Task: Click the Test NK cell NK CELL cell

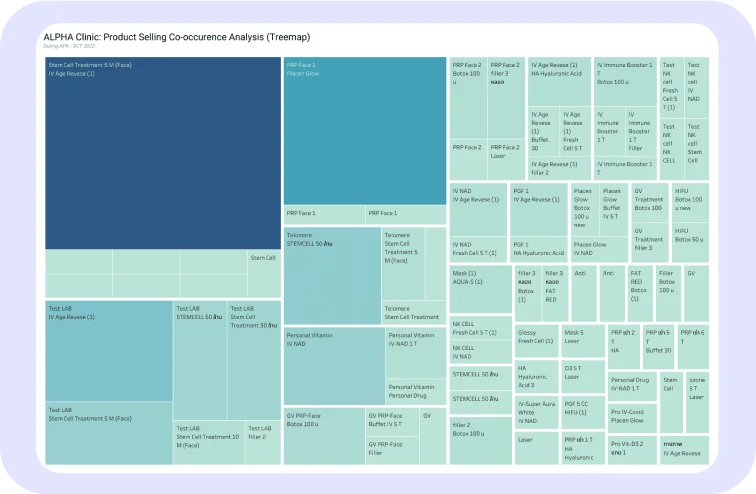Action: tap(672, 149)
